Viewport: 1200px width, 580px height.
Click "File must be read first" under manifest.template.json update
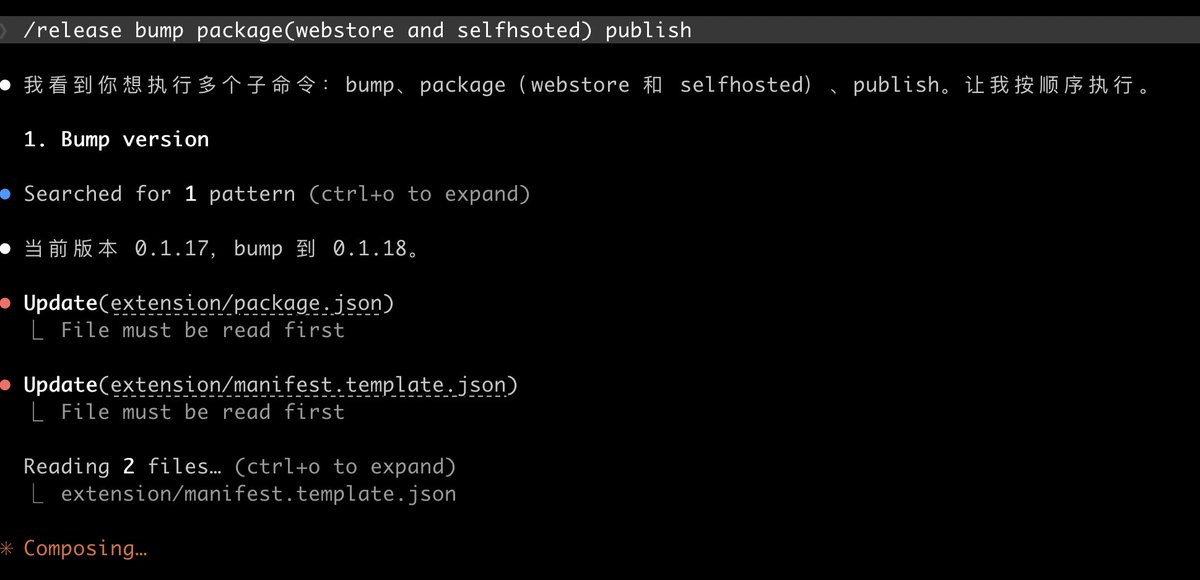[x=202, y=412]
